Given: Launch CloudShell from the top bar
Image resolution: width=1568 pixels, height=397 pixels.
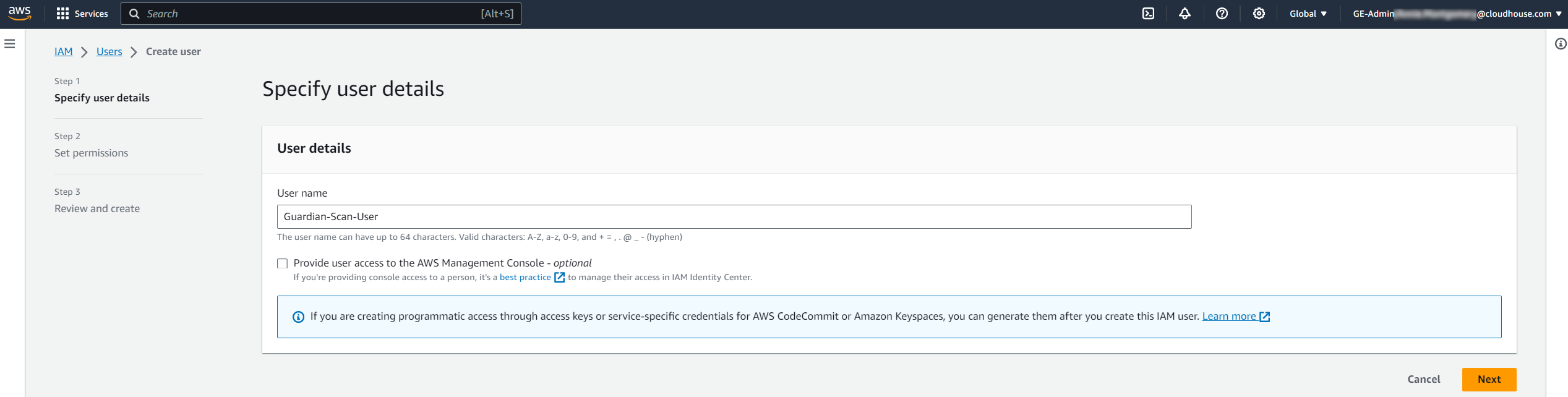Looking at the screenshot, I should (1148, 14).
